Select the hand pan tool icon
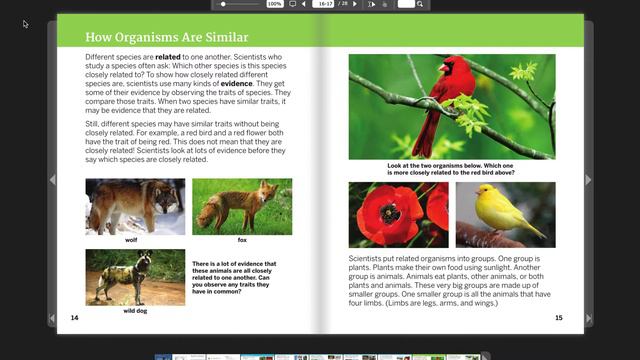The width and height of the screenshot is (640, 360). 384,4
